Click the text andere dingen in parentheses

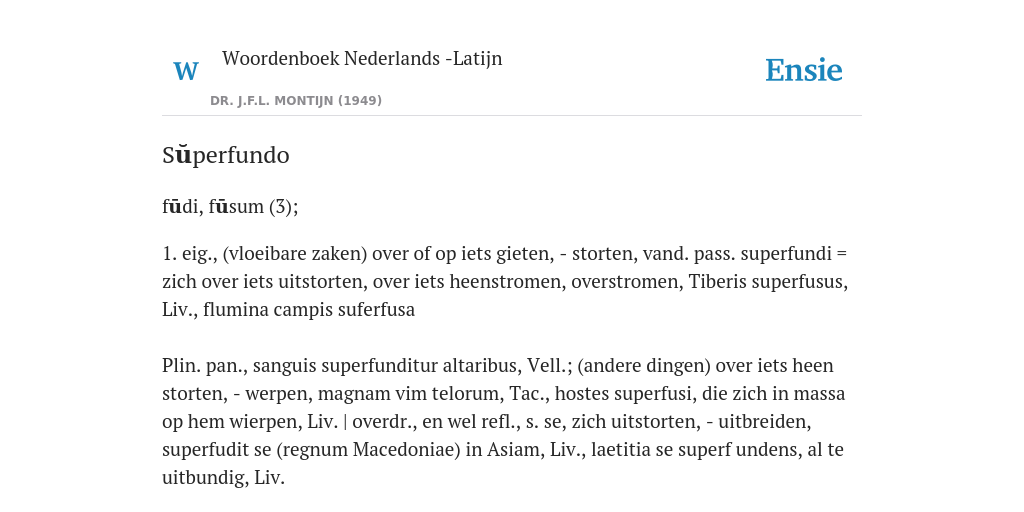644,366
